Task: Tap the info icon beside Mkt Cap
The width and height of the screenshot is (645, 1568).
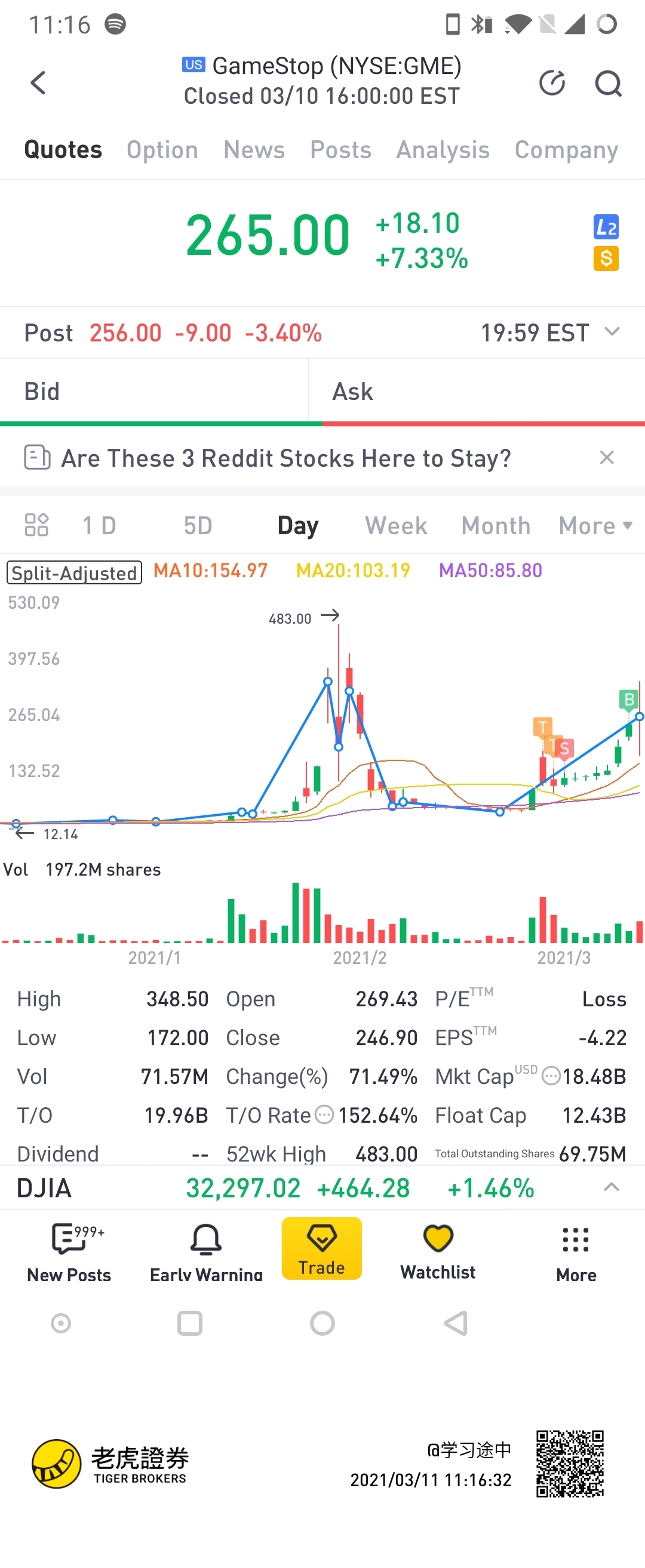Action: (x=551, y=1076)
